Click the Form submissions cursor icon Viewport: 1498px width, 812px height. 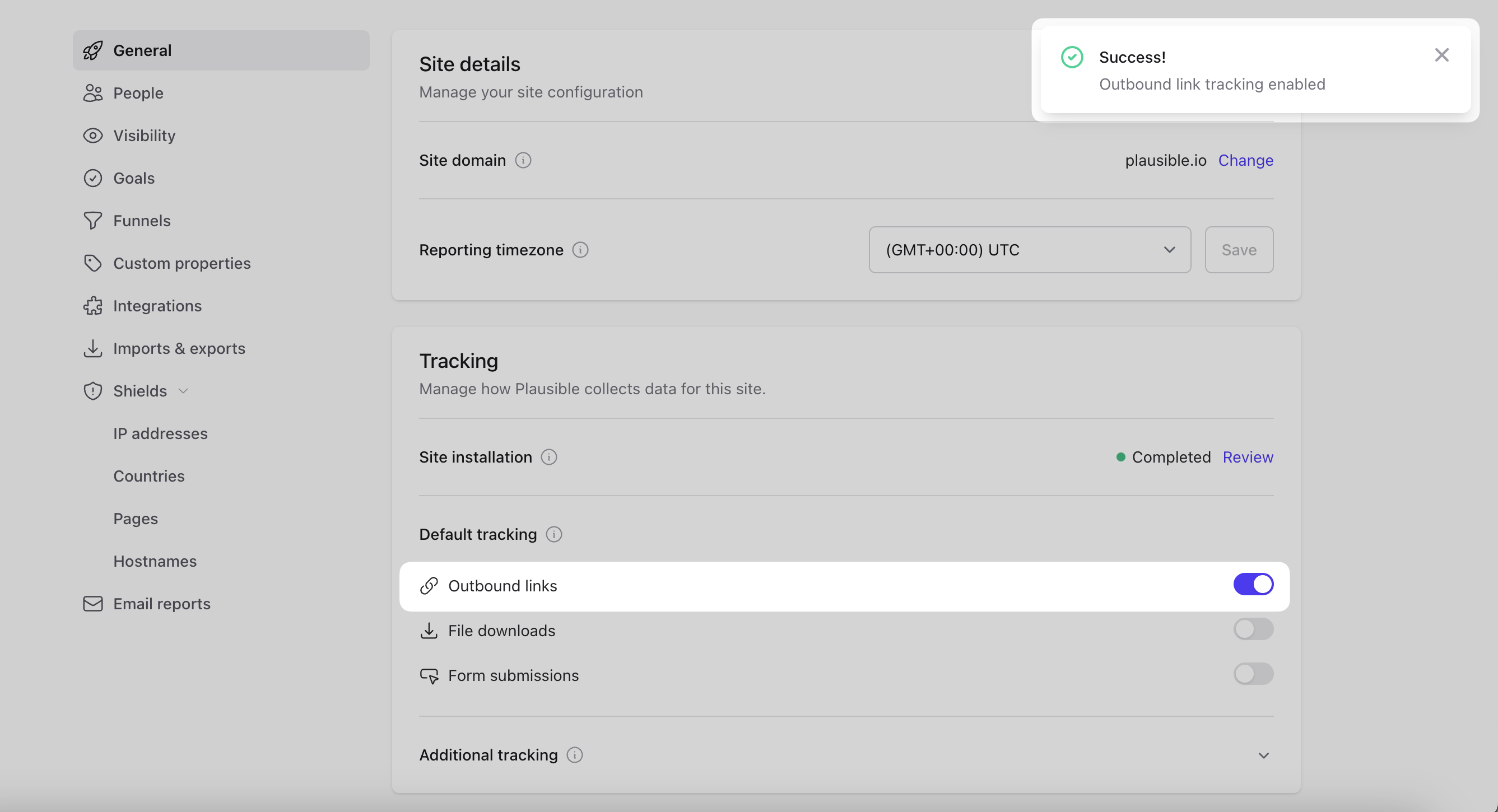tap(429, 675)
